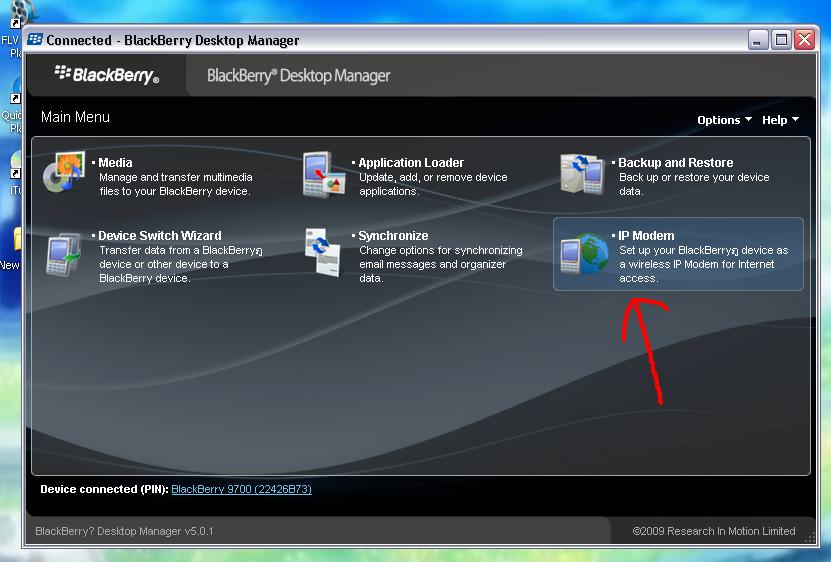The width and height of the screenshot is (831, 562).
Task: Click the window corner resize grip
Action: [810, 538]
